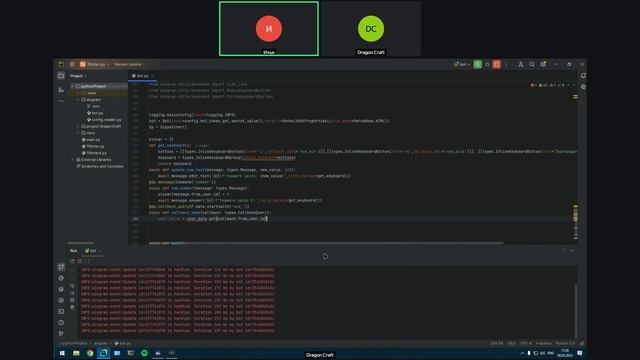Viewport: 640px width, 360px height.
Task: Hide the Run tool window with minimize icon
Action: [x=572, y=251]
